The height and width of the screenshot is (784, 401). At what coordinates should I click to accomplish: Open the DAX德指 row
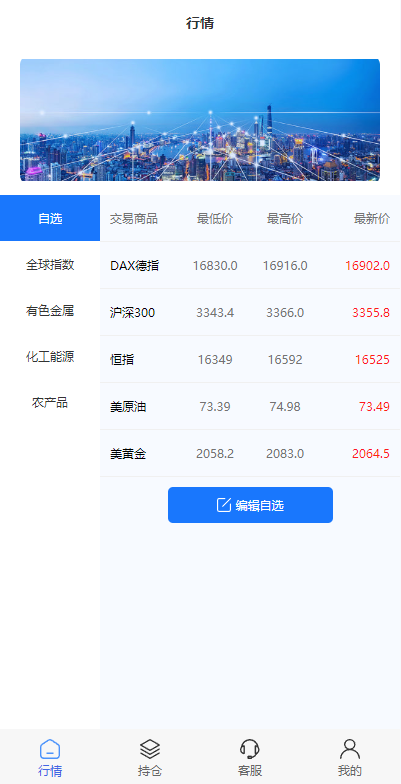coord(250,266)
